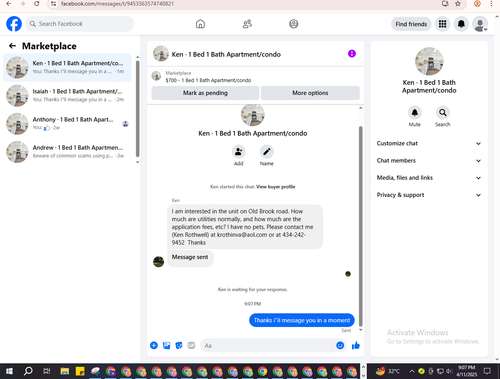Go to the Home feed icon
Image resolution: width=500 pixels, height=379 pixels.
point(200,24)
